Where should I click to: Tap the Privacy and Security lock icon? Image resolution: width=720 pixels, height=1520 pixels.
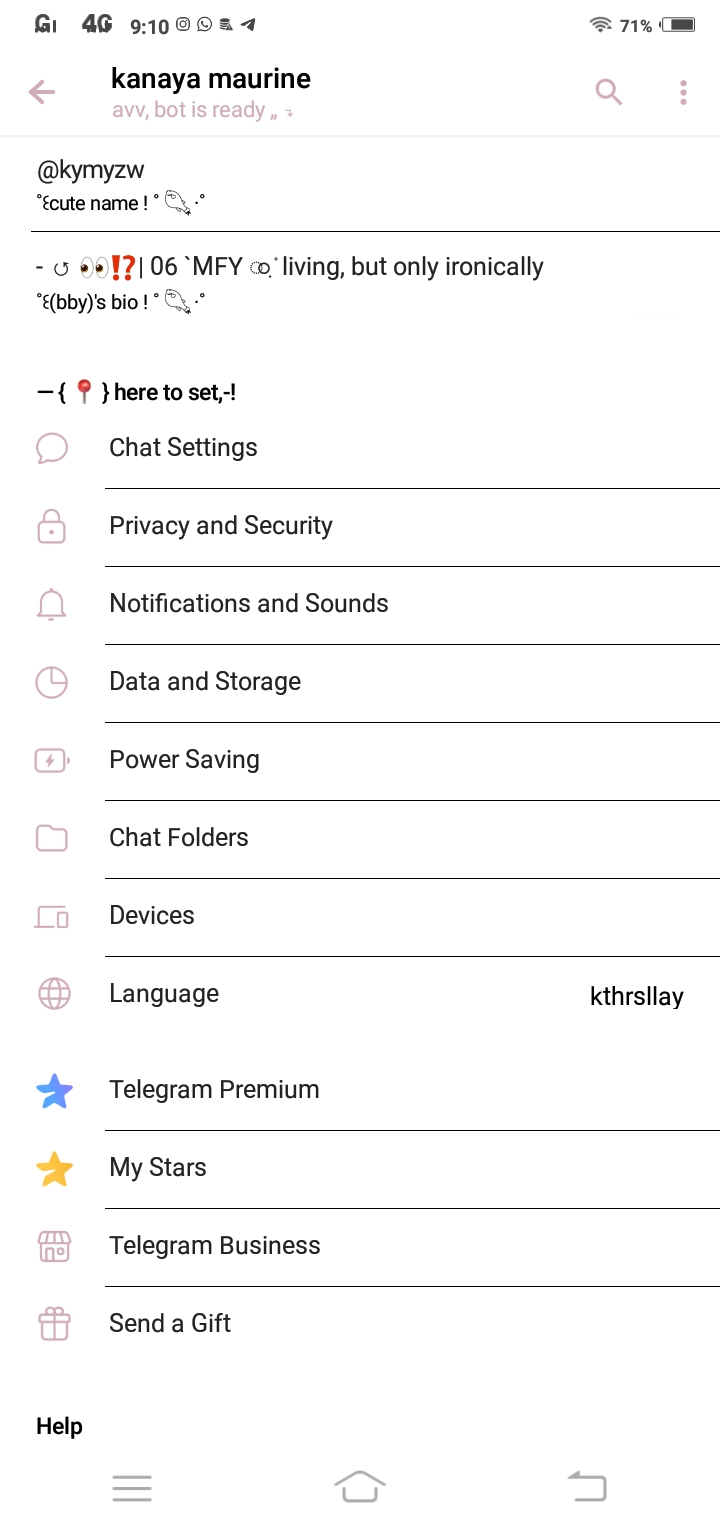tap(52, 526)
